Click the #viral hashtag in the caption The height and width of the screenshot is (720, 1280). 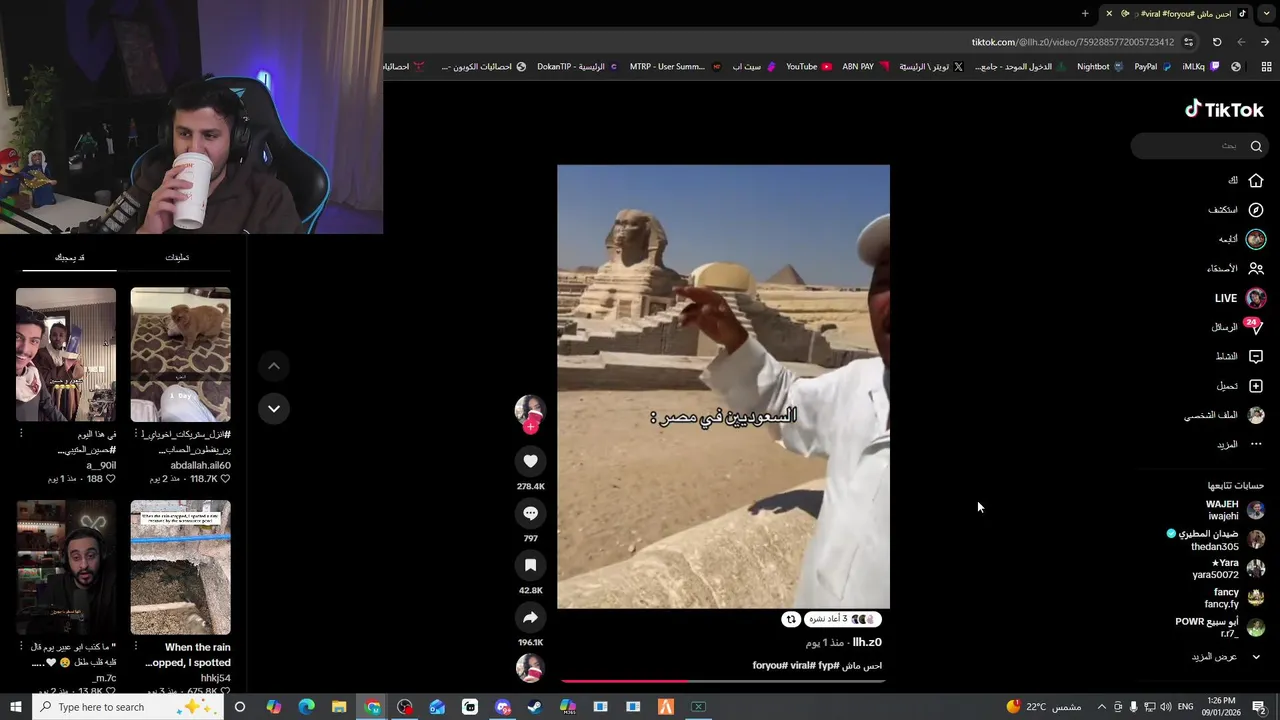801,666
